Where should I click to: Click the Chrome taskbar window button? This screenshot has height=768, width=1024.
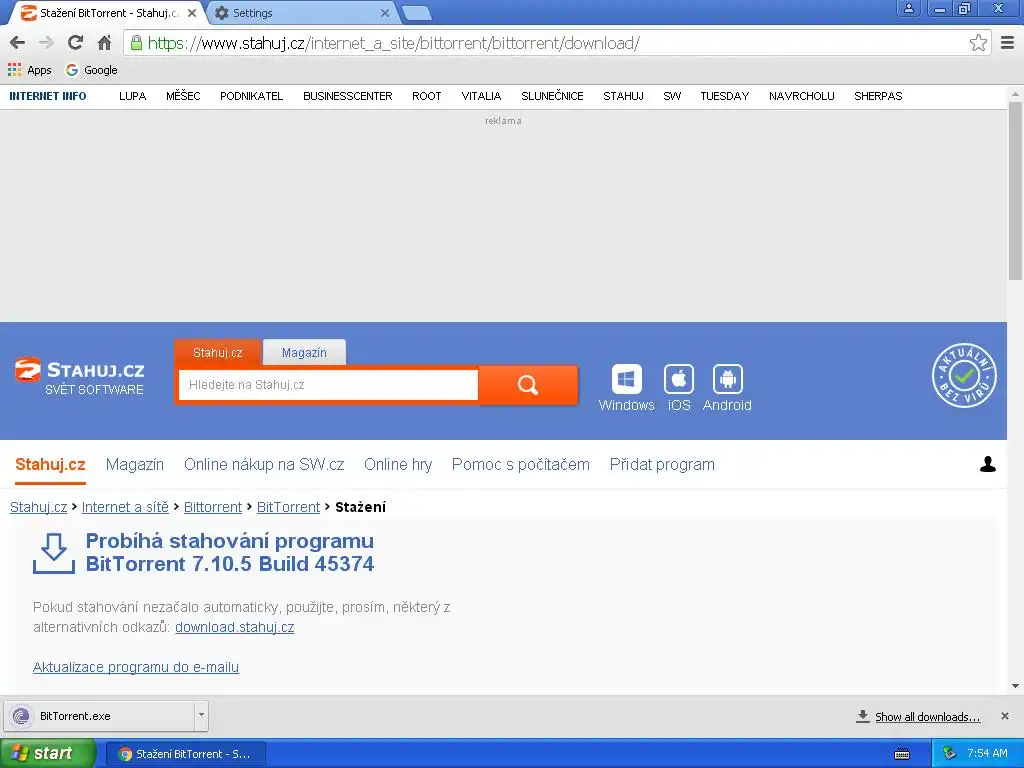tap(185, 754)
